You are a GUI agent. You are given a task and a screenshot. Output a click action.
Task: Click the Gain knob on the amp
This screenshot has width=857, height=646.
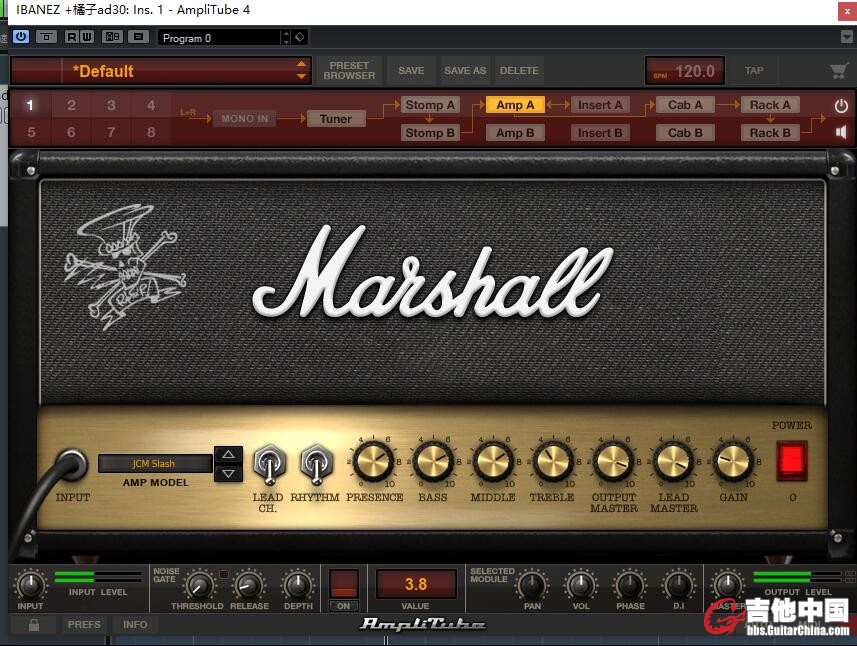click(x=733, y=462)
